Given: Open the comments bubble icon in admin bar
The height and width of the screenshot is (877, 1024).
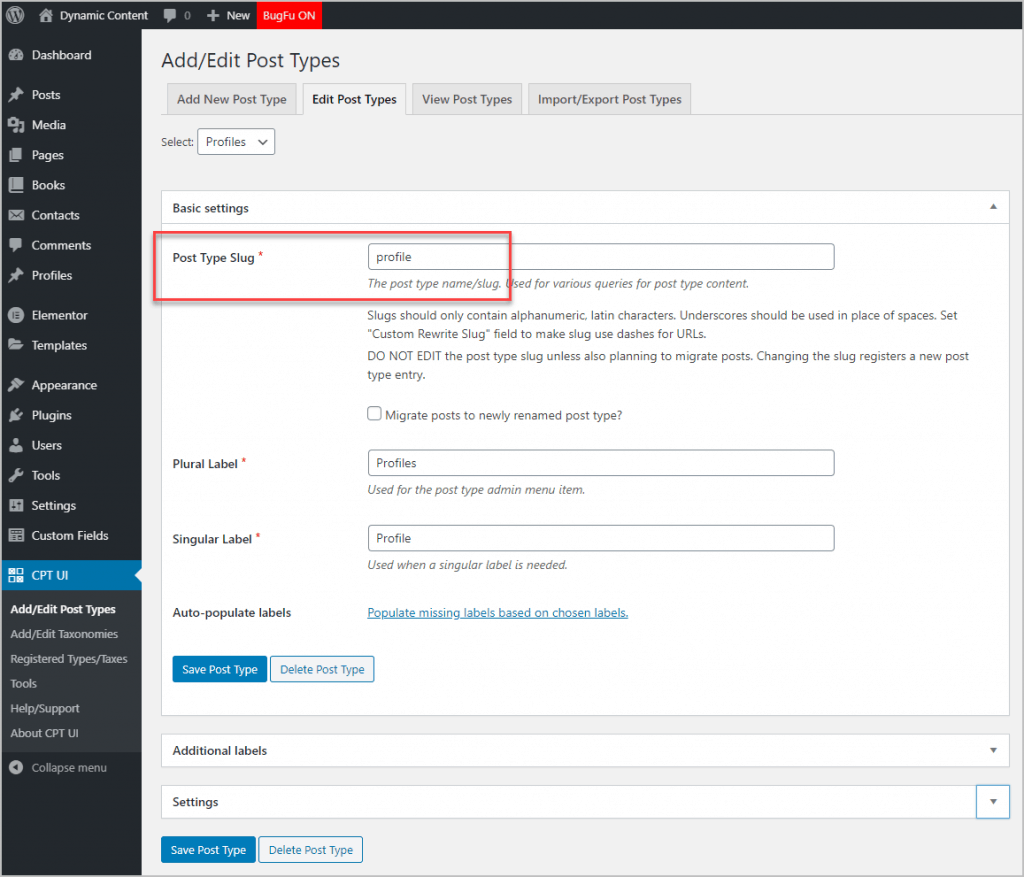Looking at the screenshot, I should (x=170, y=15).
